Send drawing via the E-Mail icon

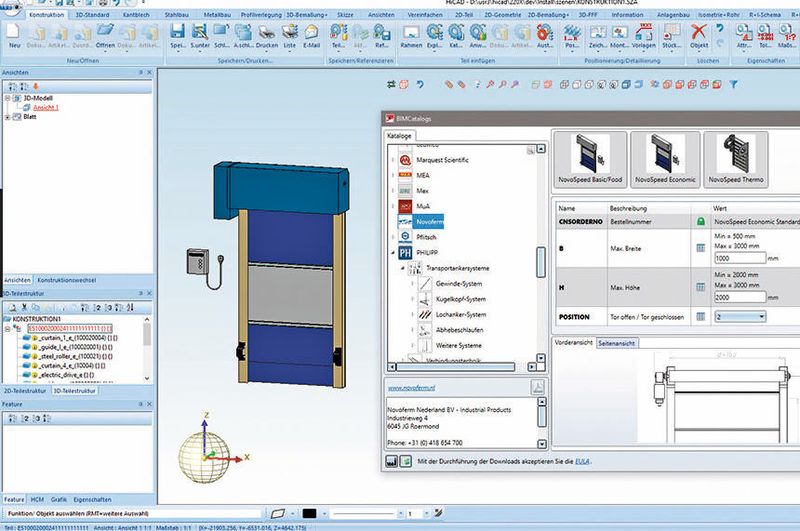(311, 32)
